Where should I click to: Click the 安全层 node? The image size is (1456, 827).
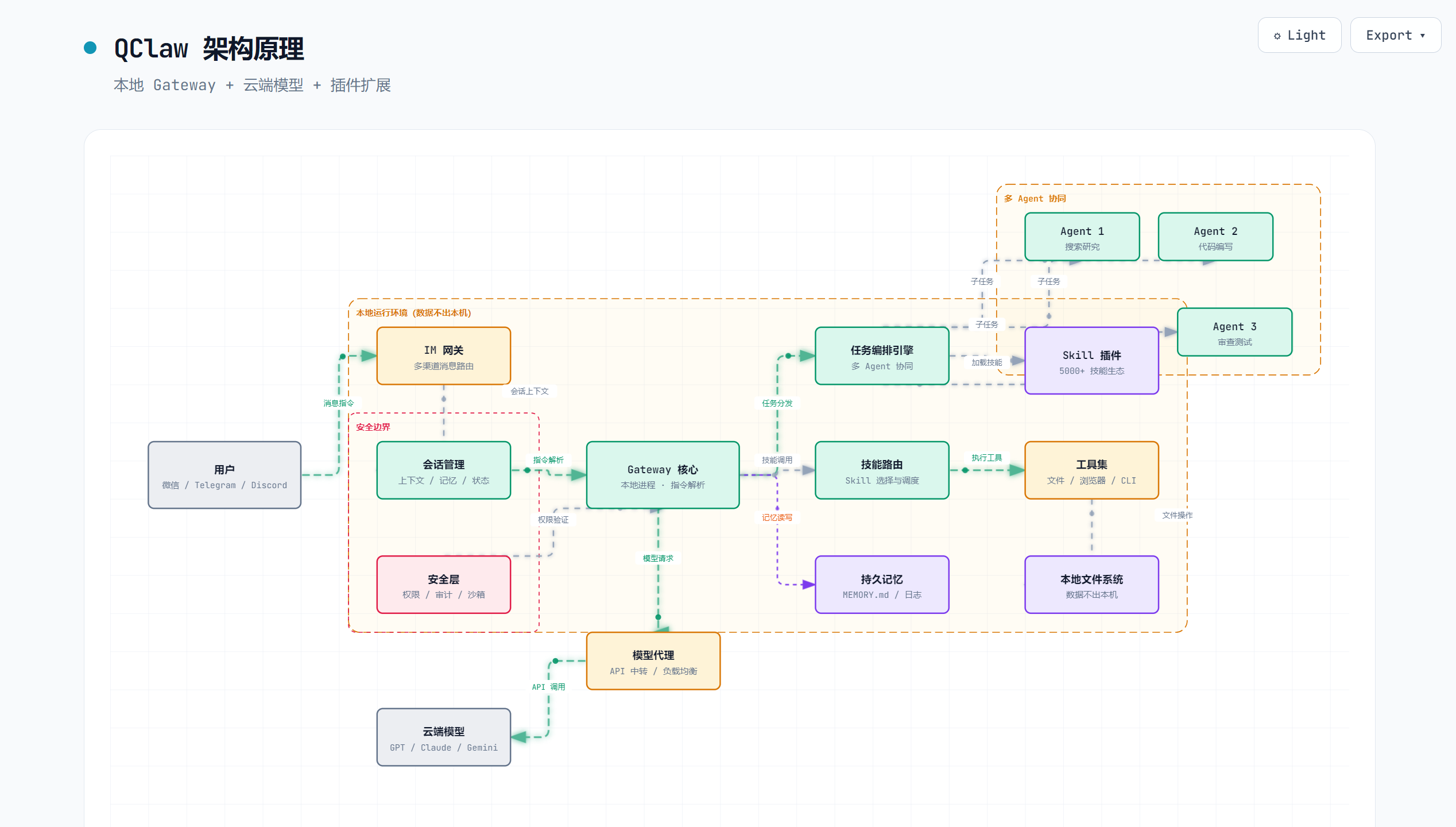444,585
